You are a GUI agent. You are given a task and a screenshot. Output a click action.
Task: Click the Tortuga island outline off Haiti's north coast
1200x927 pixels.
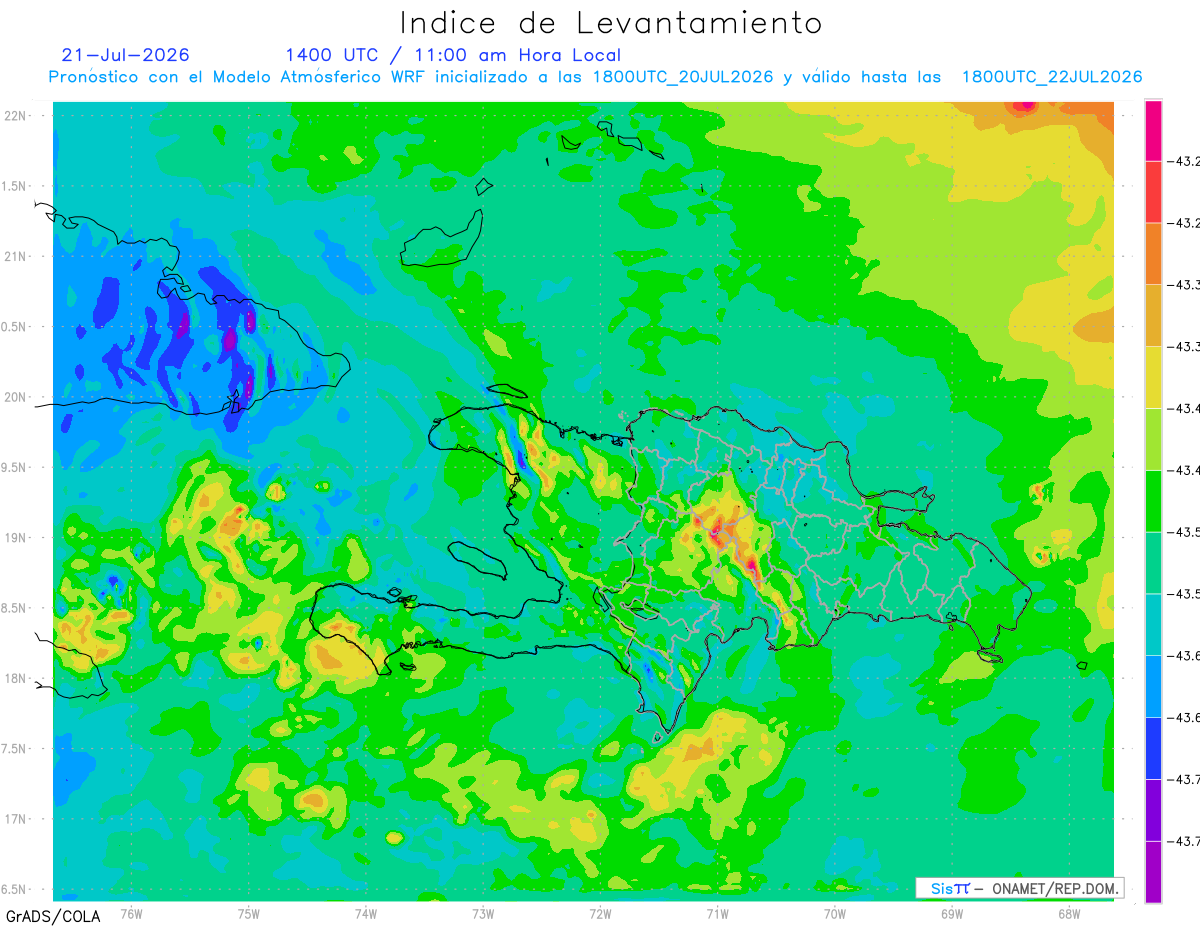point(507,391)
